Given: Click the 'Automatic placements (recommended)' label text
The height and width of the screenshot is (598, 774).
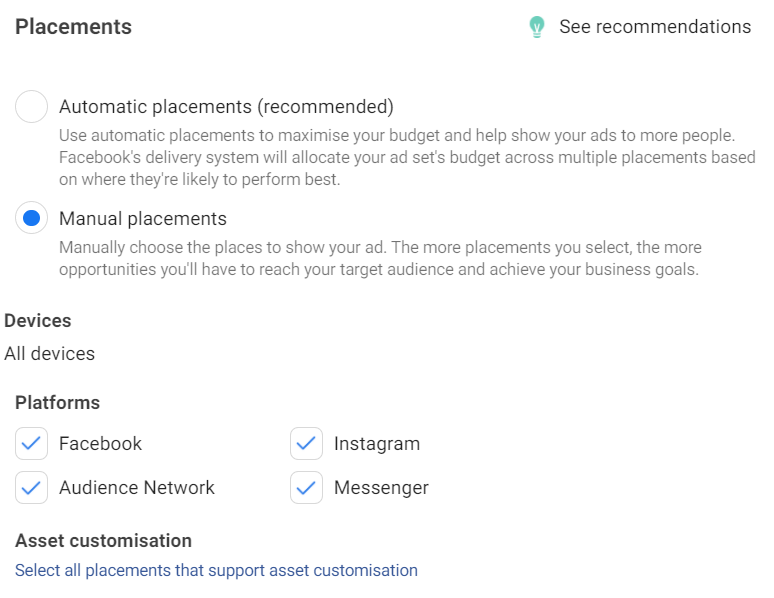Looking at the screenshot, I should [226, 107].
